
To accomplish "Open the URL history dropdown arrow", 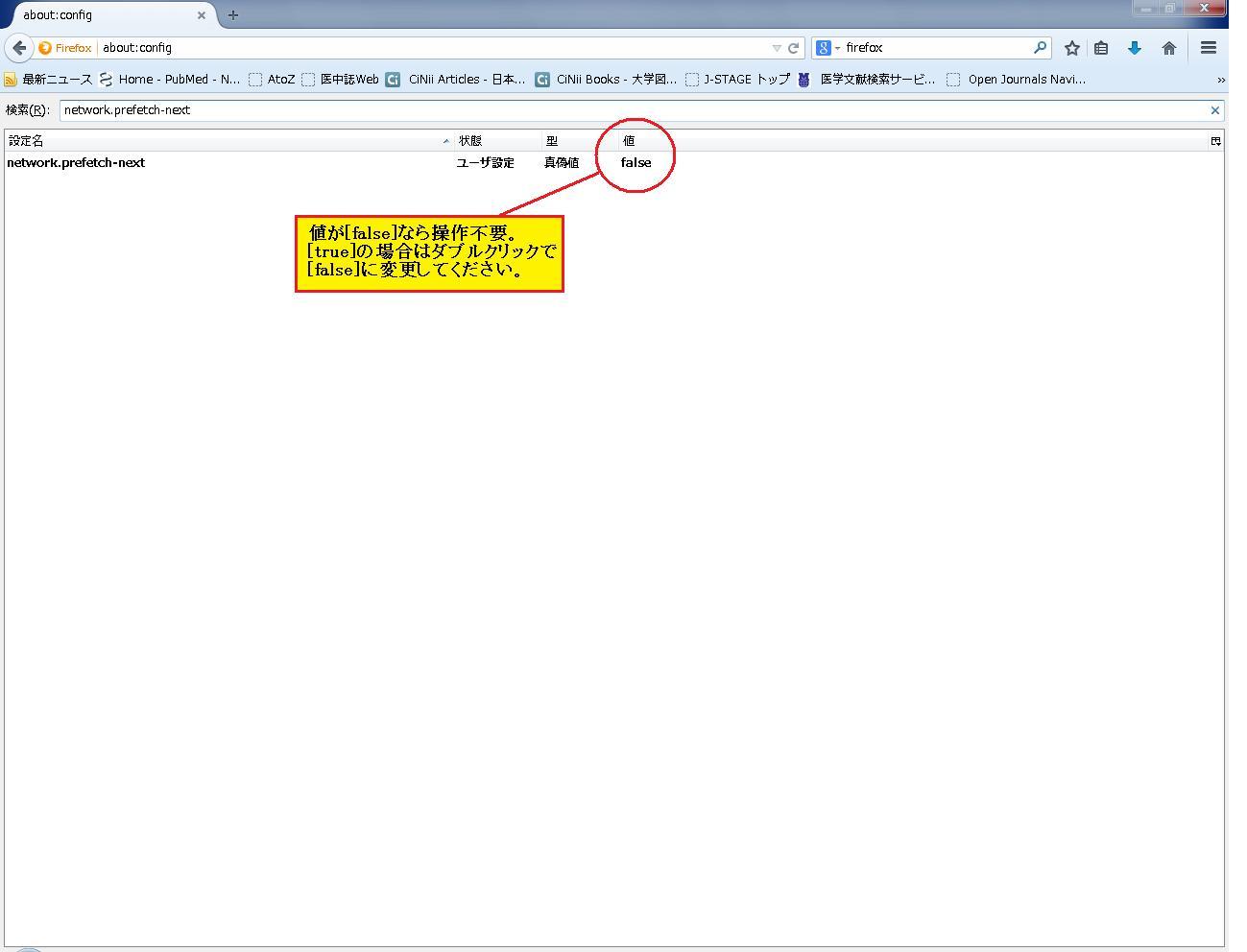I will 777,48.
